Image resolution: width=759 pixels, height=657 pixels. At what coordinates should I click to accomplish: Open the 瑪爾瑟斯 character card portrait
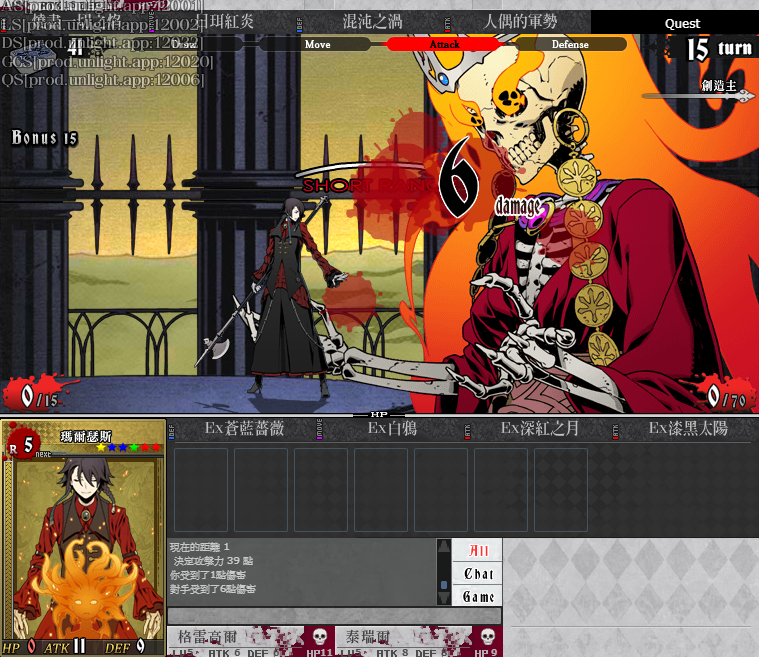pos(85,547)
